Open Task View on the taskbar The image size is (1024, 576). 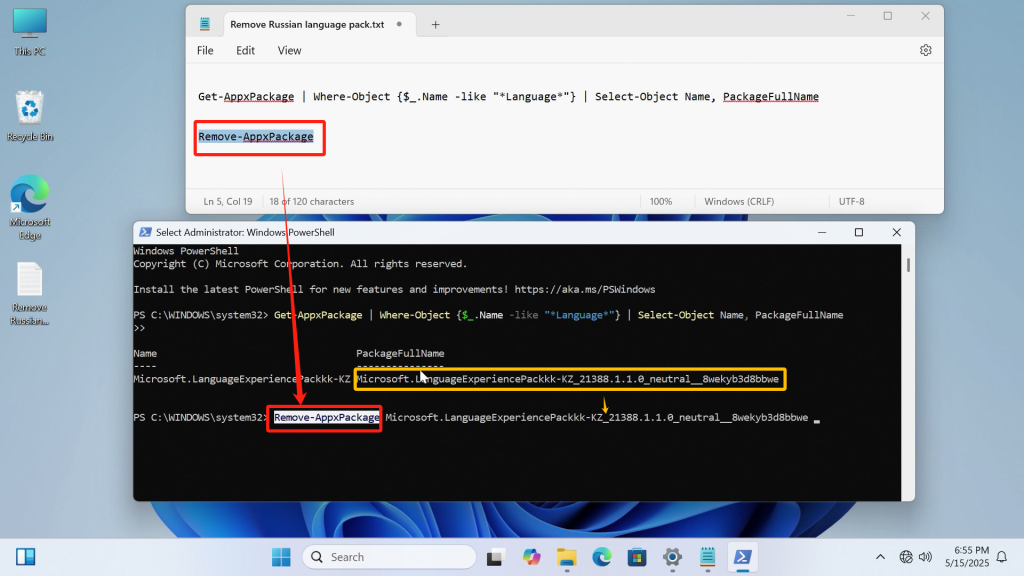[496, 557]
